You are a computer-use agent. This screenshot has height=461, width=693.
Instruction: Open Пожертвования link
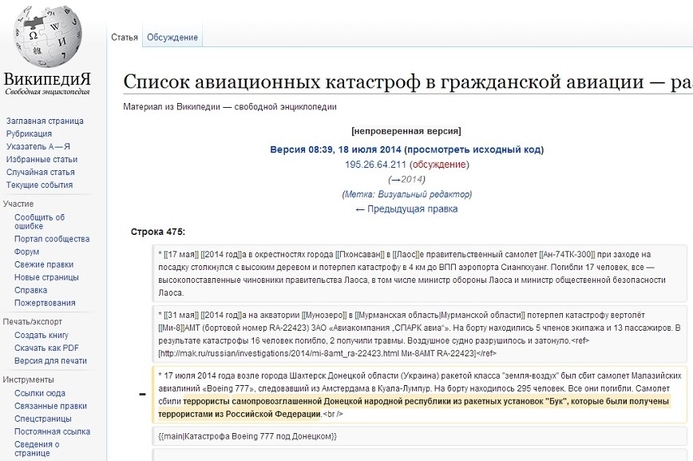(45, 303)
